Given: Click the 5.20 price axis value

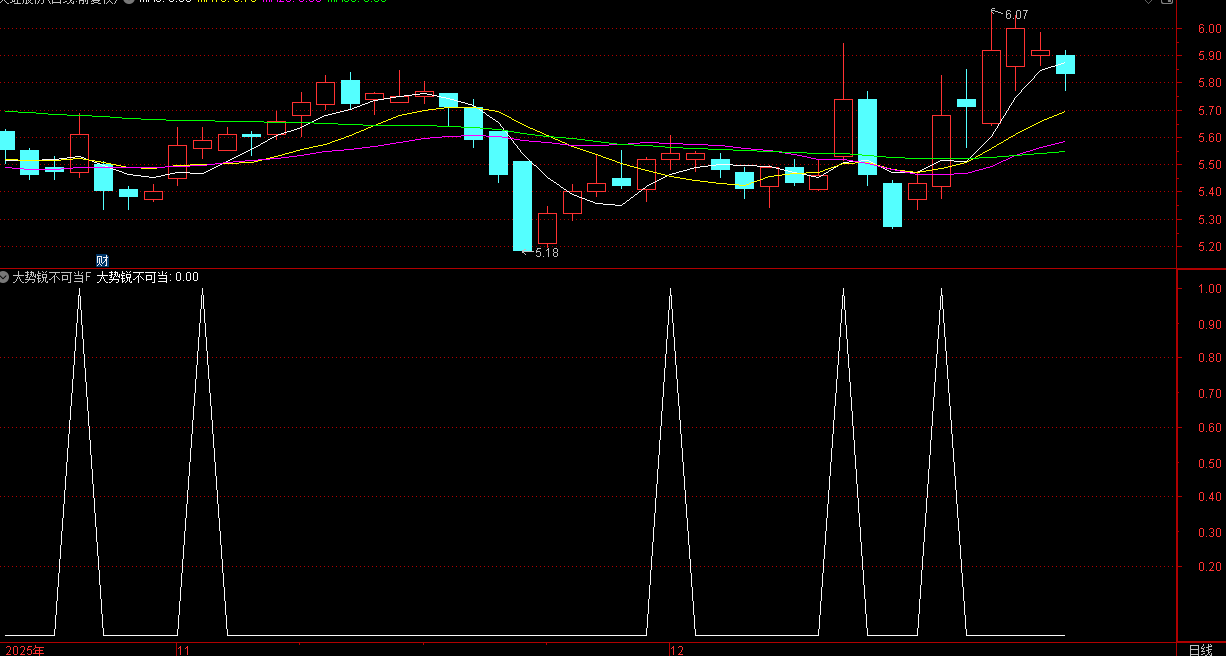Looking at the screenshot, I should [1210, 247].
